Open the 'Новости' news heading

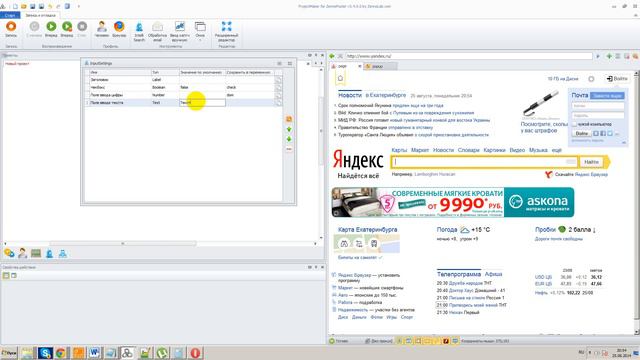click(350, 95)
